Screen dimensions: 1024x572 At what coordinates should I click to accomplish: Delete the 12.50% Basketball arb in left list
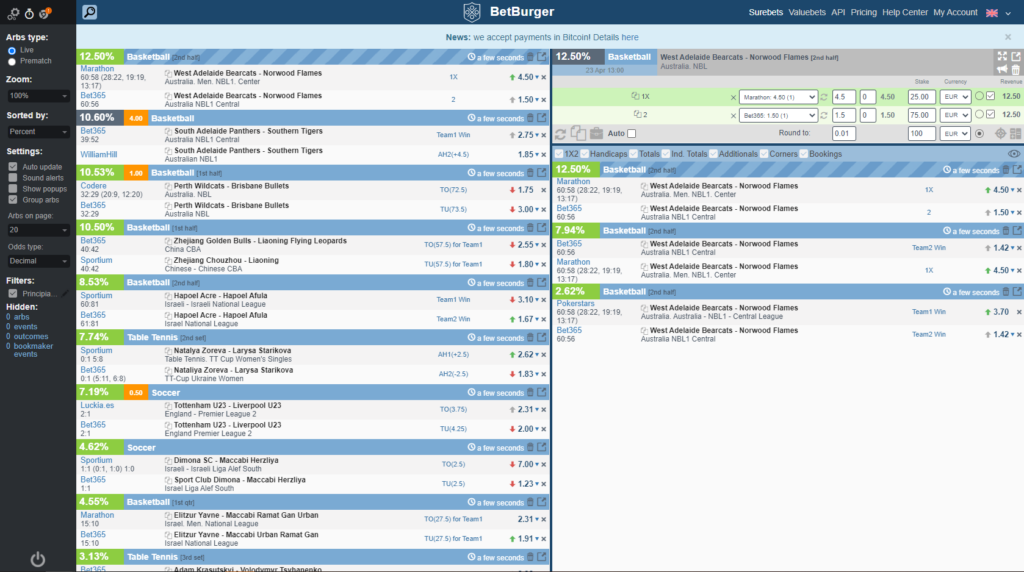[x=530, y=57]
